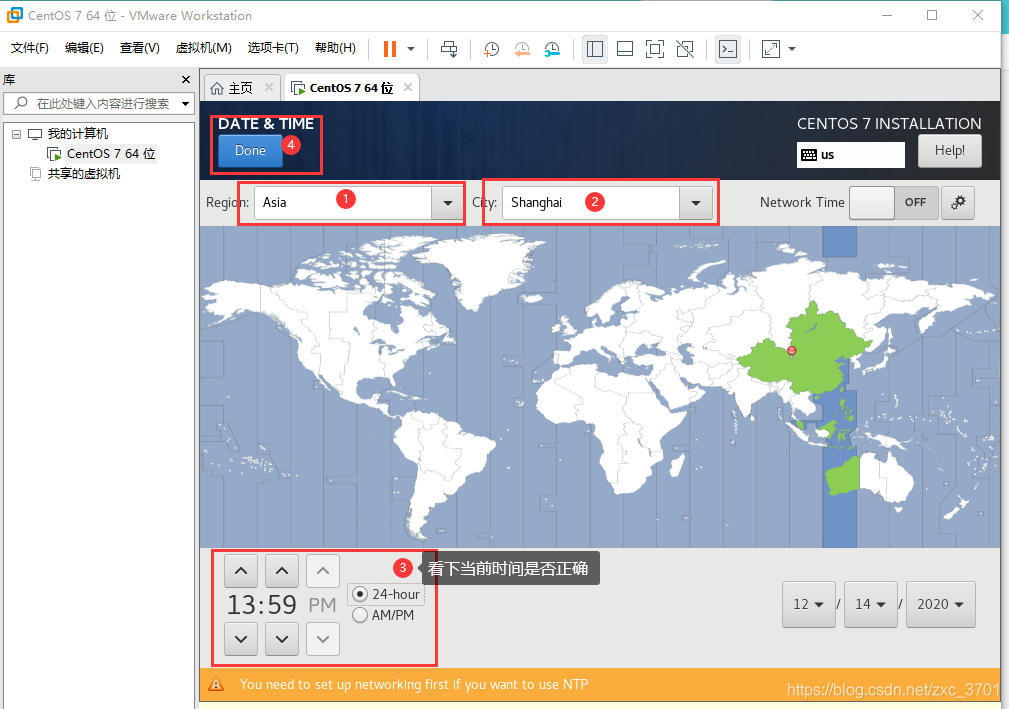Increase the hour with the up arrow
1009x709 pixels.
coord(241,571)
